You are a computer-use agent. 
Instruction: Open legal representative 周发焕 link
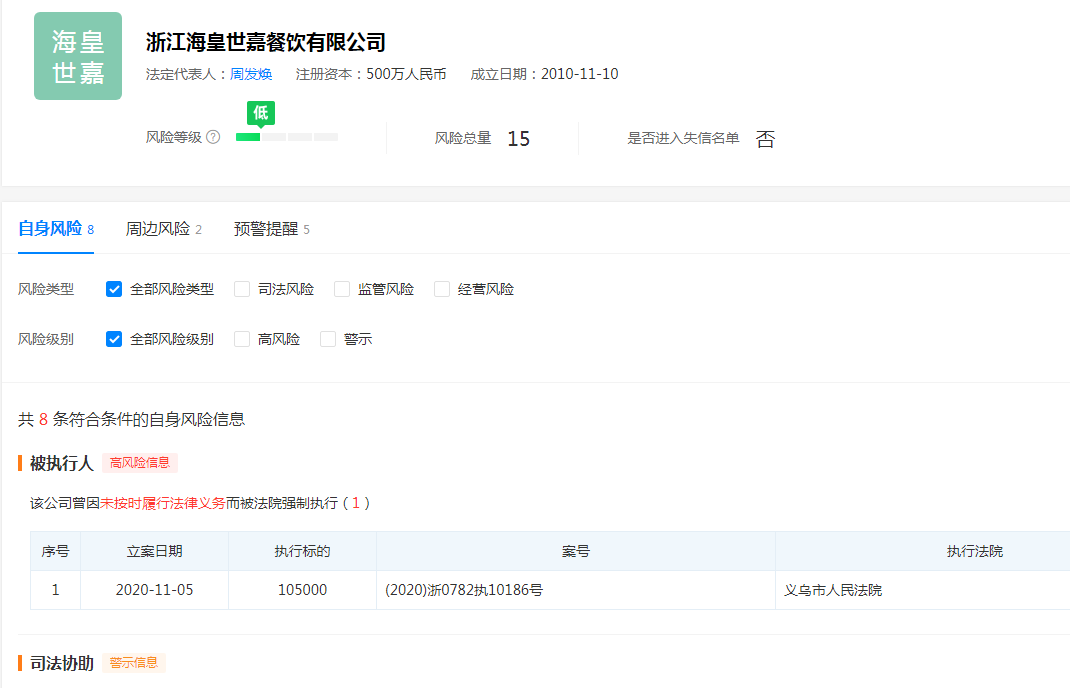251,74
